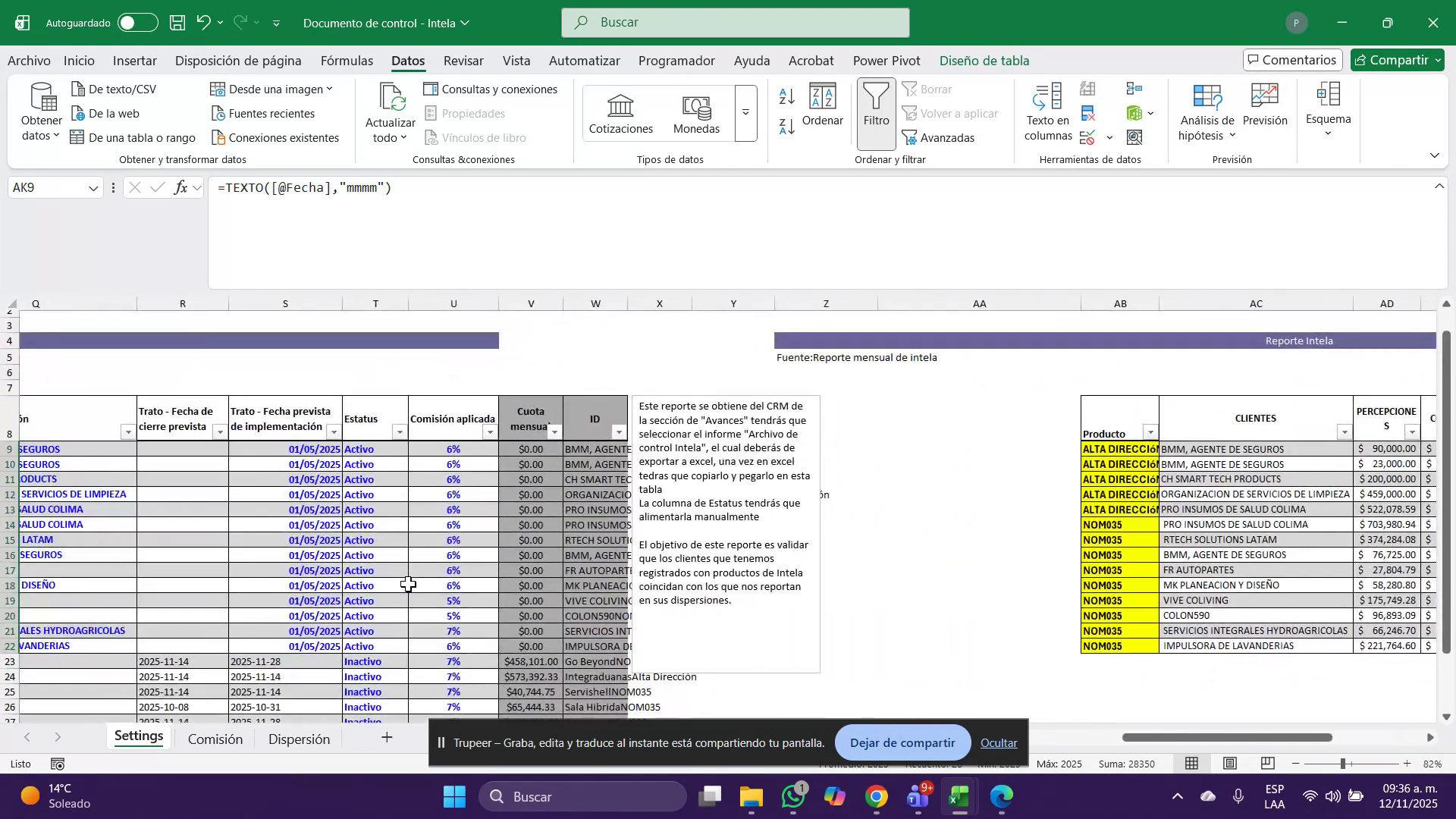The image size is (1456, 819).
Task: Sort ascending with Ordenar A-Z icon
Action: pyautogui.click(x=786, y=96)
